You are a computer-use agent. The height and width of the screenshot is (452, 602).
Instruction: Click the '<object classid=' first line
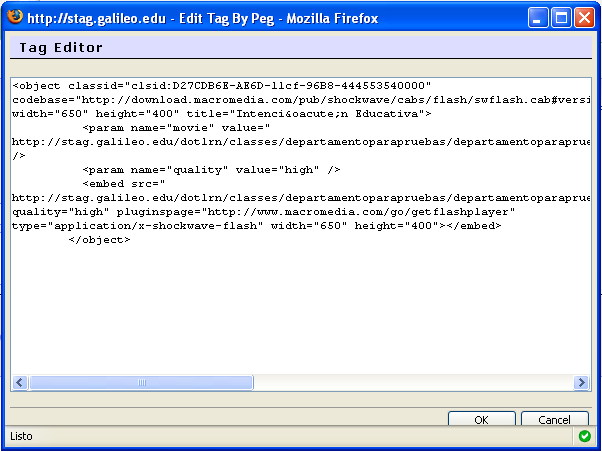pyautogui.click(x=222, y=85)
